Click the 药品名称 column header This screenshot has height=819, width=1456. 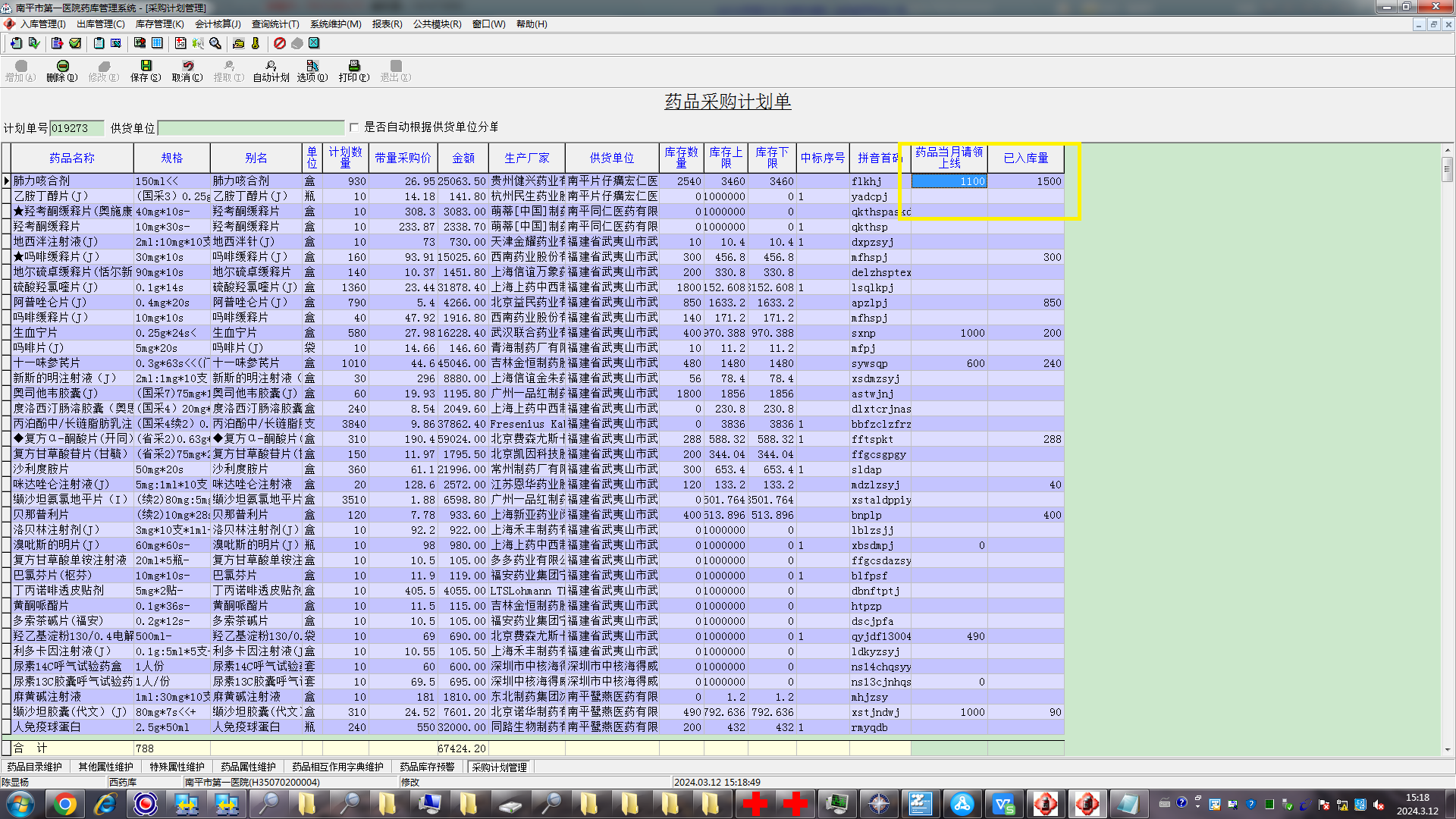(72, 158)
